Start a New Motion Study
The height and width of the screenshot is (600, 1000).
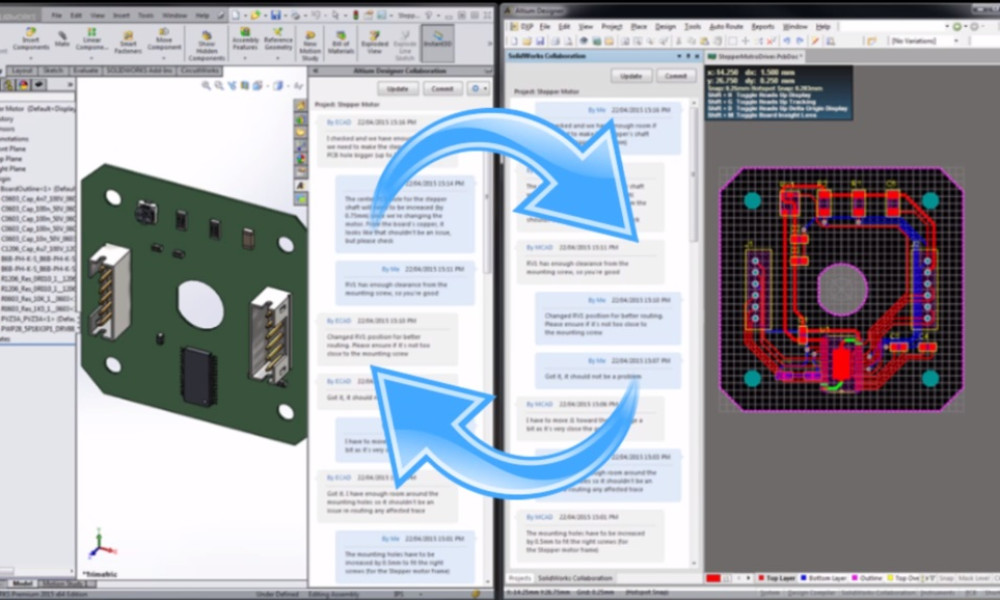pos(310,45)
